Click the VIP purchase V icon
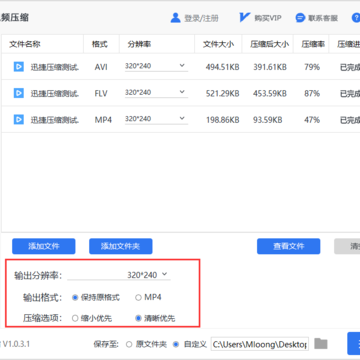The image size is (360, 360). point(244,18)
